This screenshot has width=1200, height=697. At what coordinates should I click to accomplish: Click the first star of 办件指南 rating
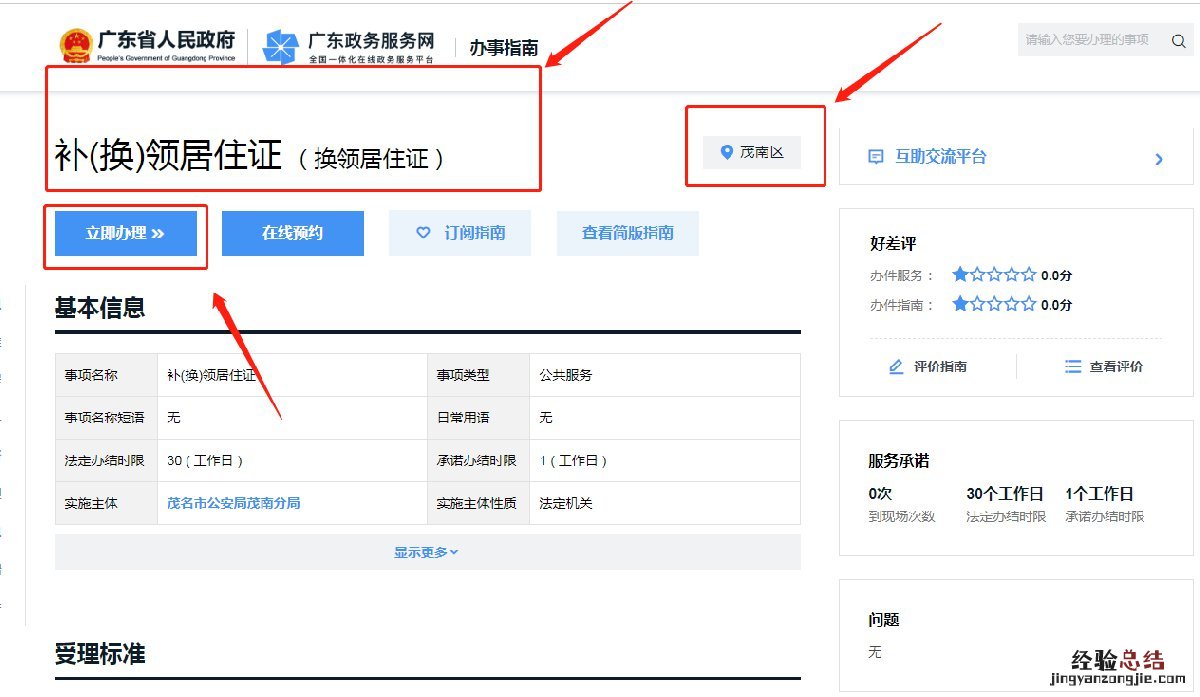[960, 304]
